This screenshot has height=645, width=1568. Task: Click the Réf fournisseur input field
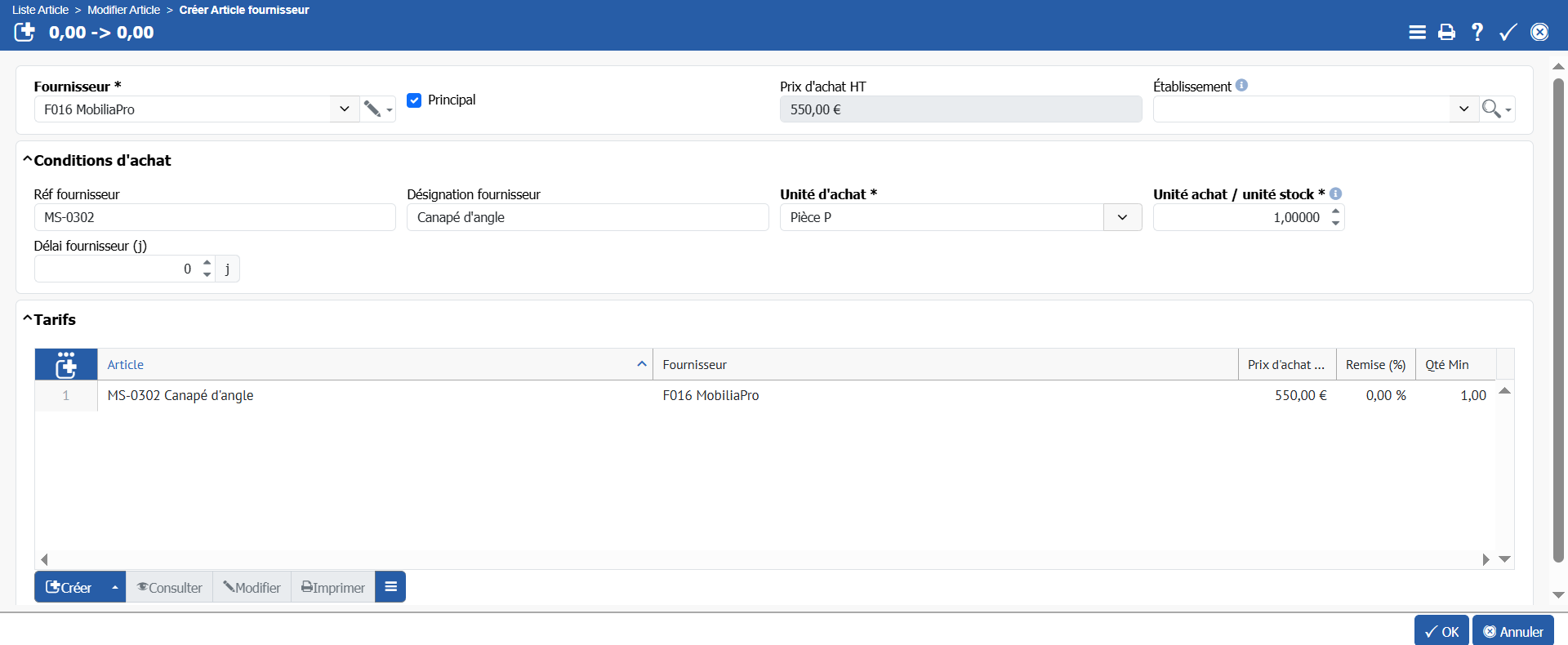[215, 217]
